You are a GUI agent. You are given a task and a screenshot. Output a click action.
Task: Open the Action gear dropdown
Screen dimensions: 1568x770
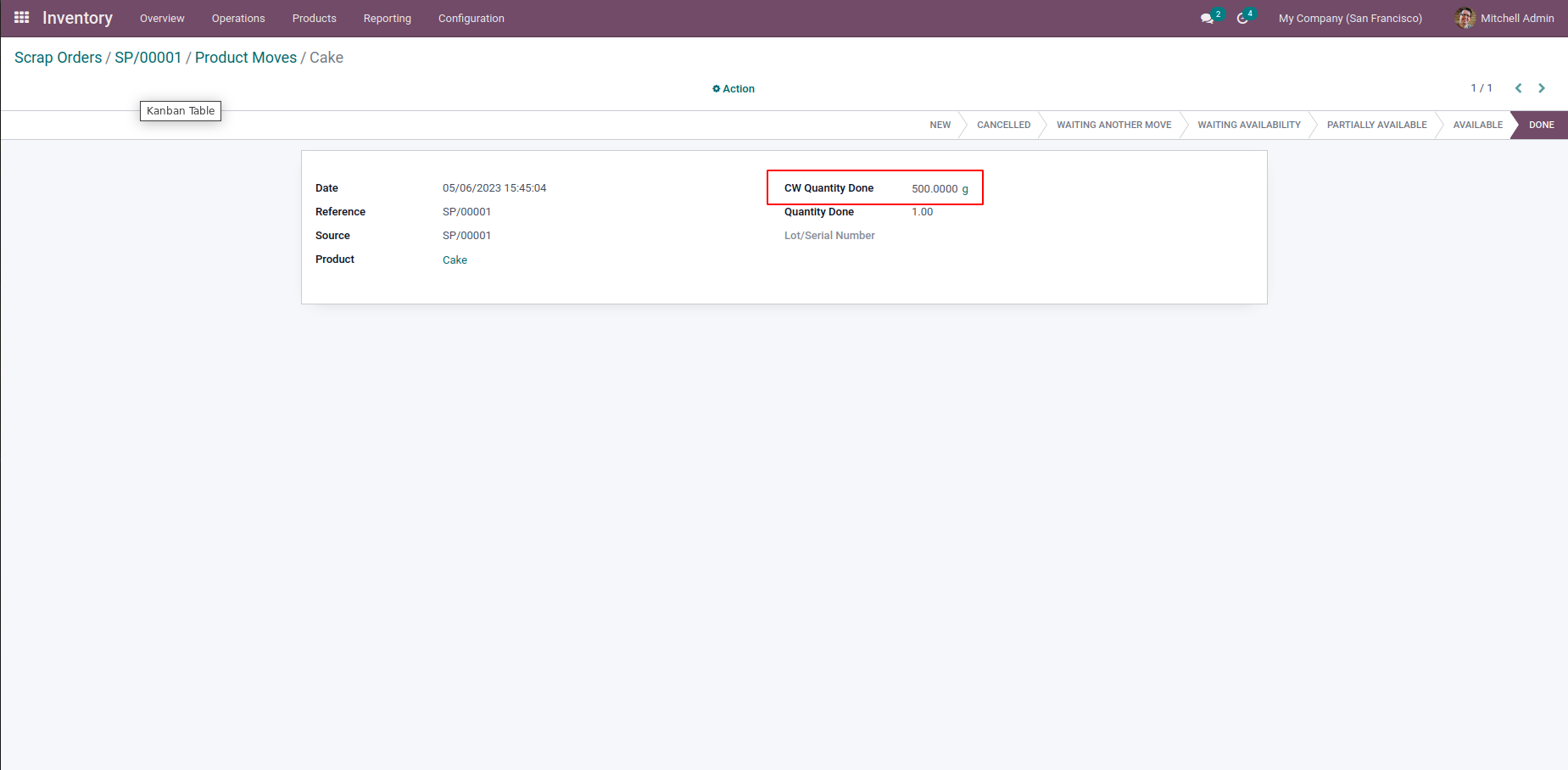click(x=734, y=89)
